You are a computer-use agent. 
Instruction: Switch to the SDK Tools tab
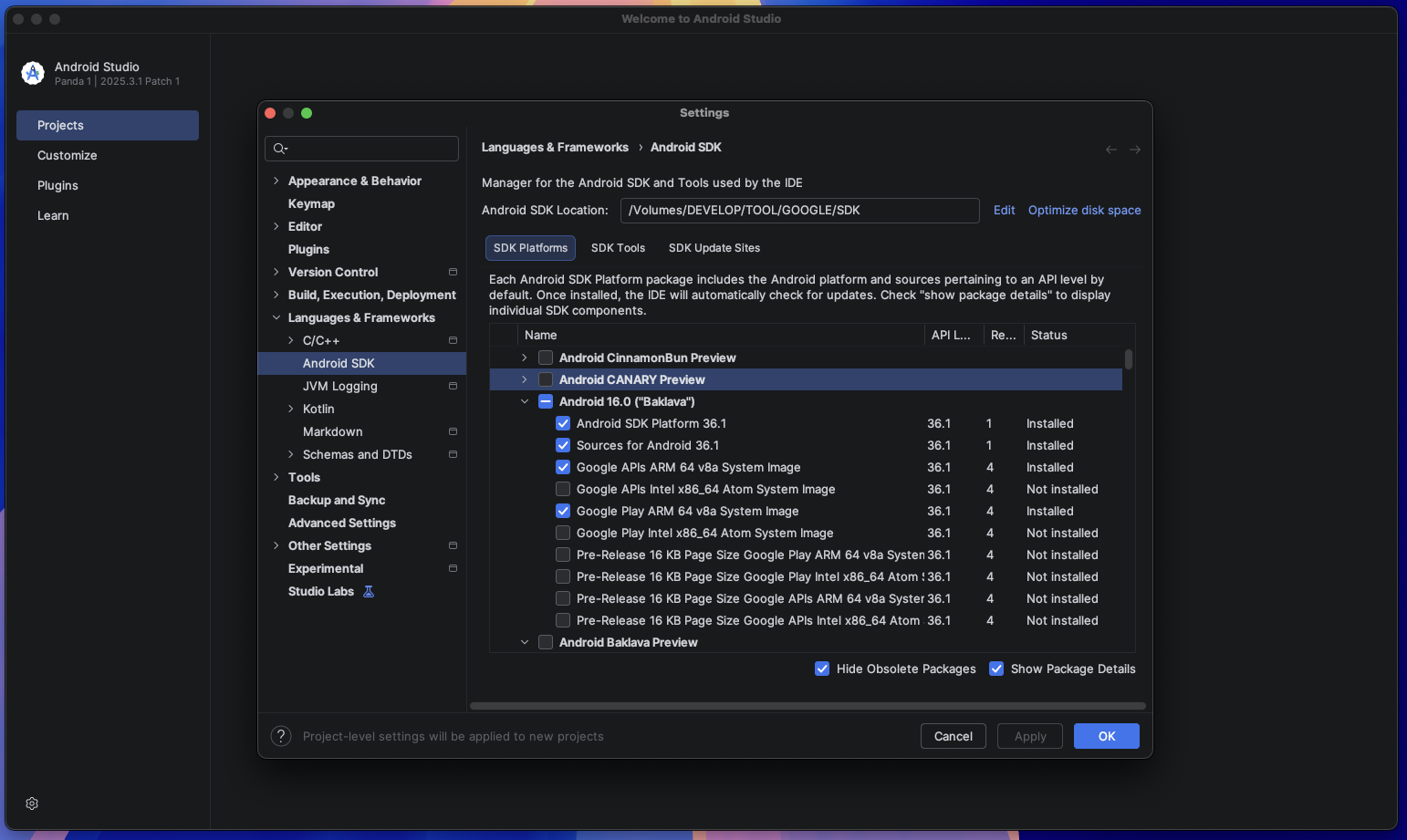[x=618, y=248]
